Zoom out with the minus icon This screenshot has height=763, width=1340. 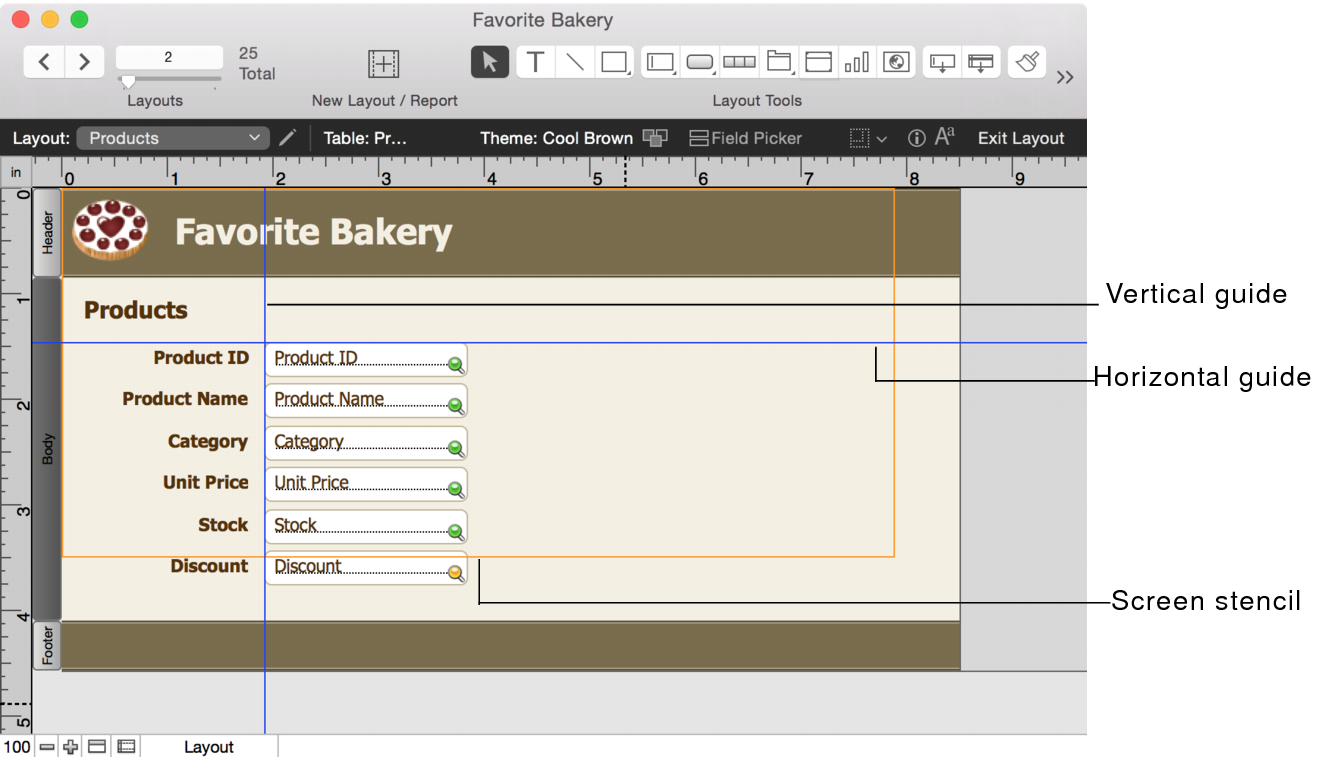click(x=47, y=747)
